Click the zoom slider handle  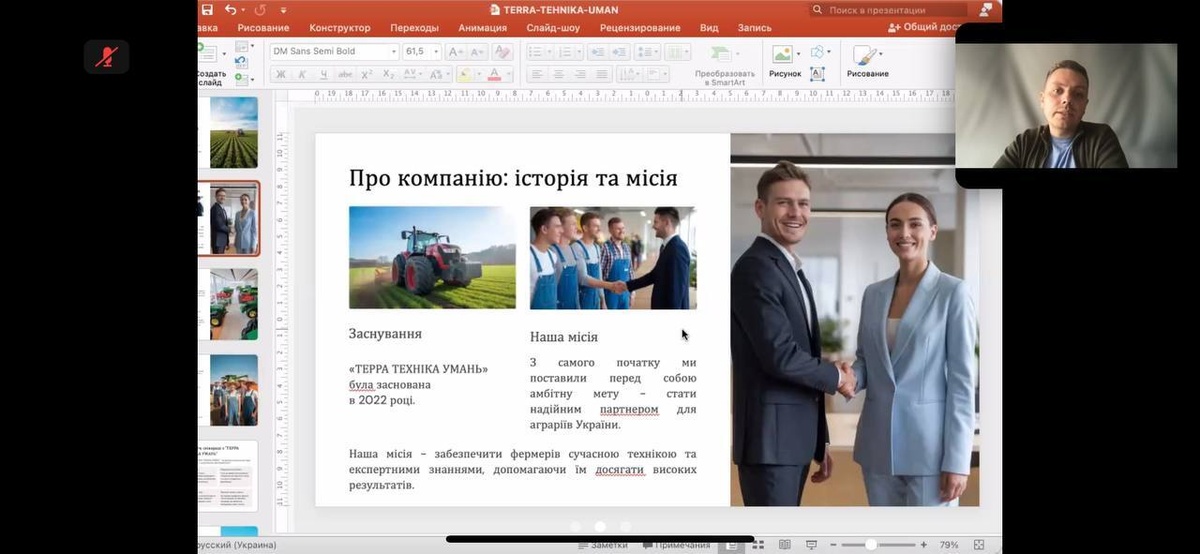tap(871, 545)
